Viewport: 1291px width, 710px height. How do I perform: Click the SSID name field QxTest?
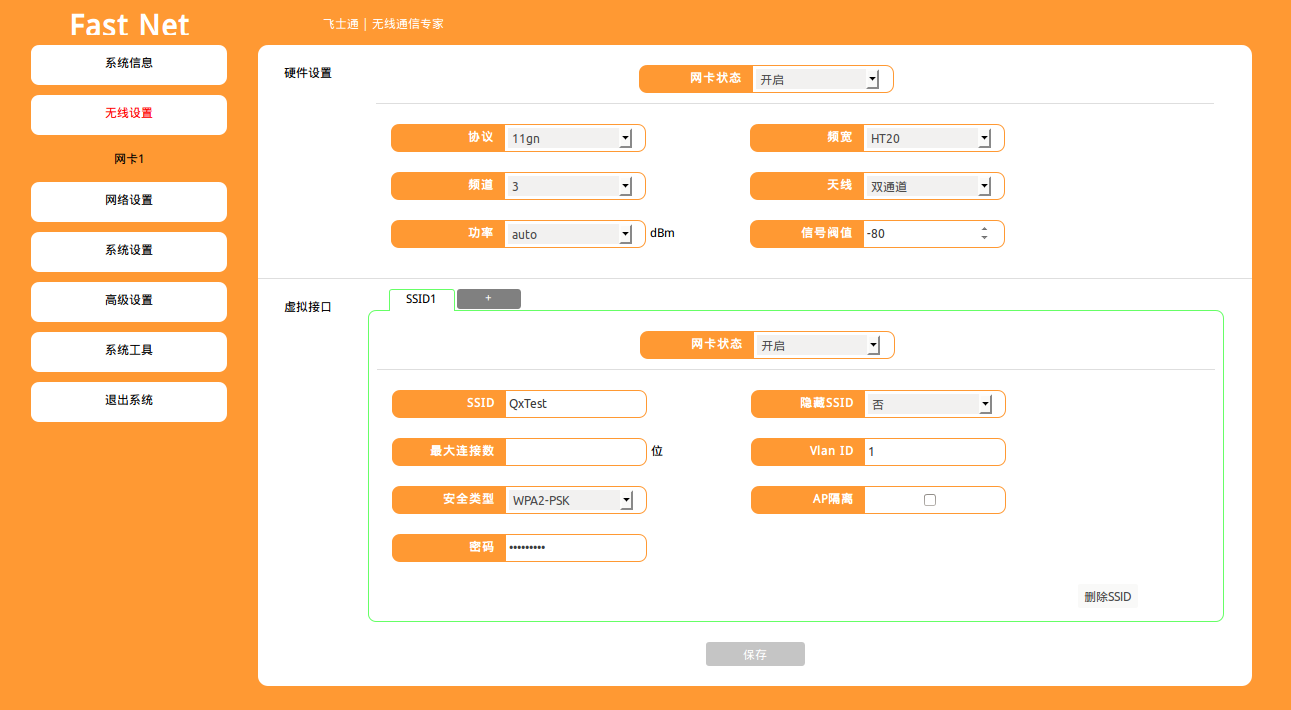click(574, 404)
